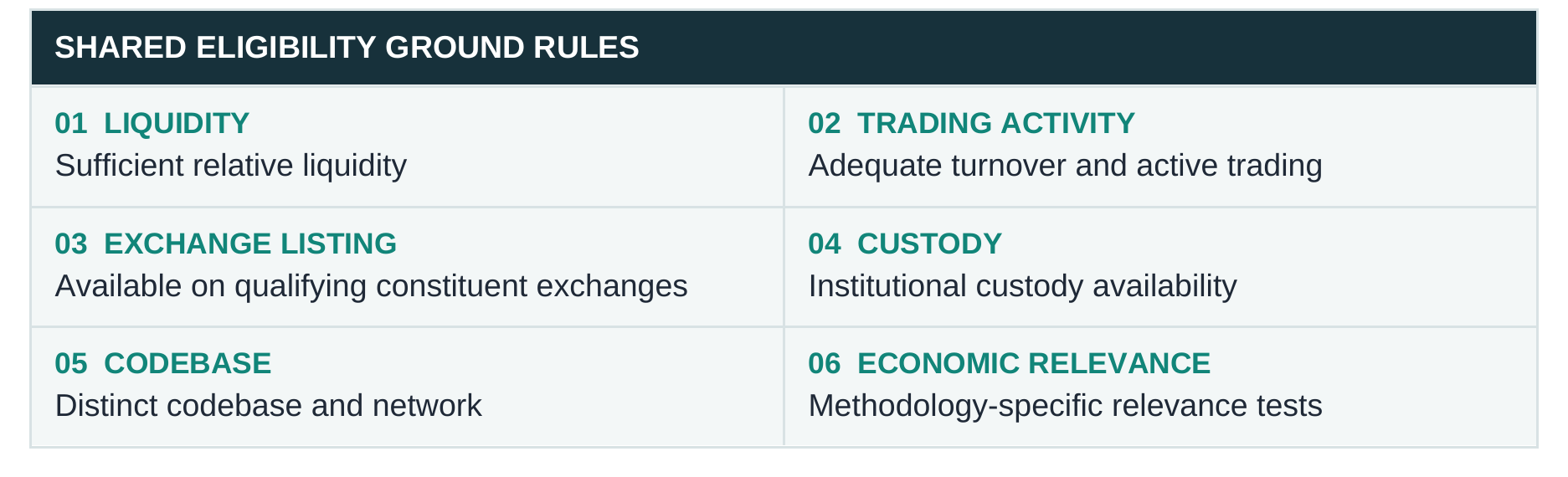Click the number 06 label
Viewport: 1568px width, 477px height.
point(825,363)
